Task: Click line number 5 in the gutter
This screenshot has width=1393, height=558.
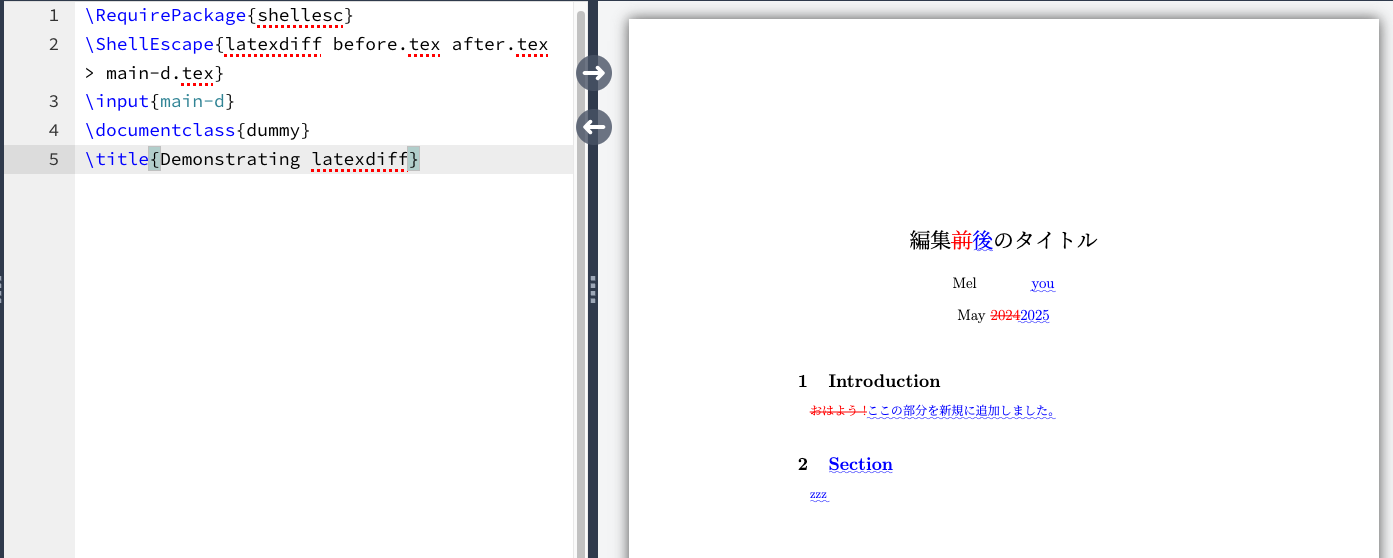Action: coord(54,159)
